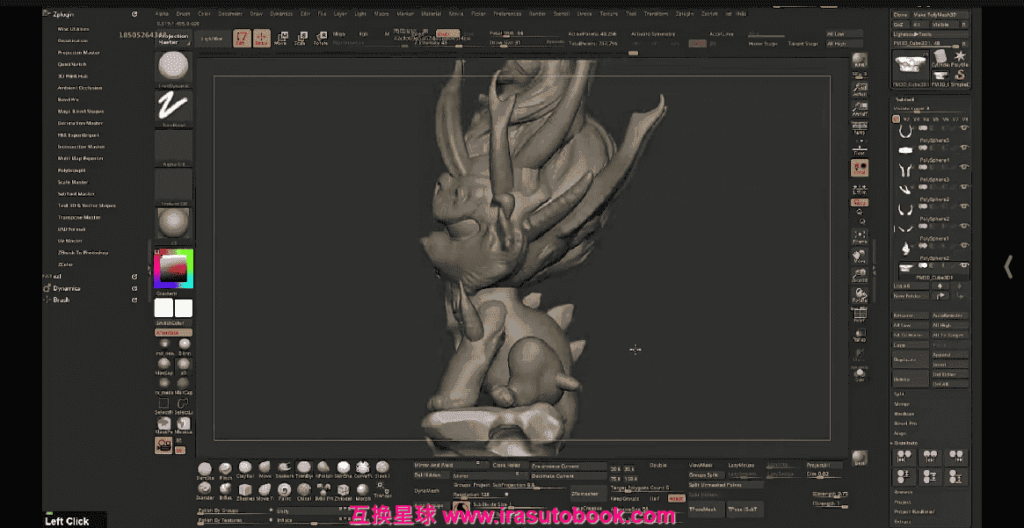Open the Alpha menu
Viewport: 1024px width, 528px height.
pyautogui.click(x=162, y=13)
